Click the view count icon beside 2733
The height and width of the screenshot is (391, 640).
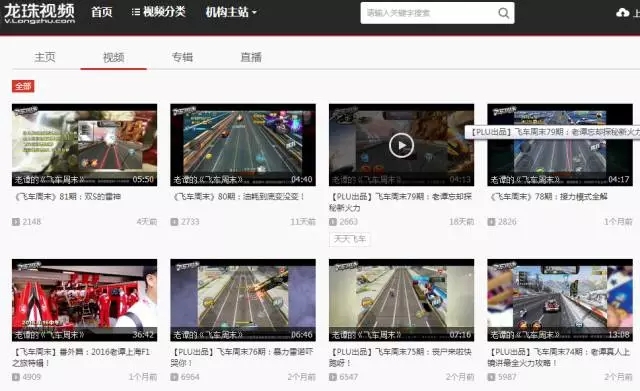point(174,222)
